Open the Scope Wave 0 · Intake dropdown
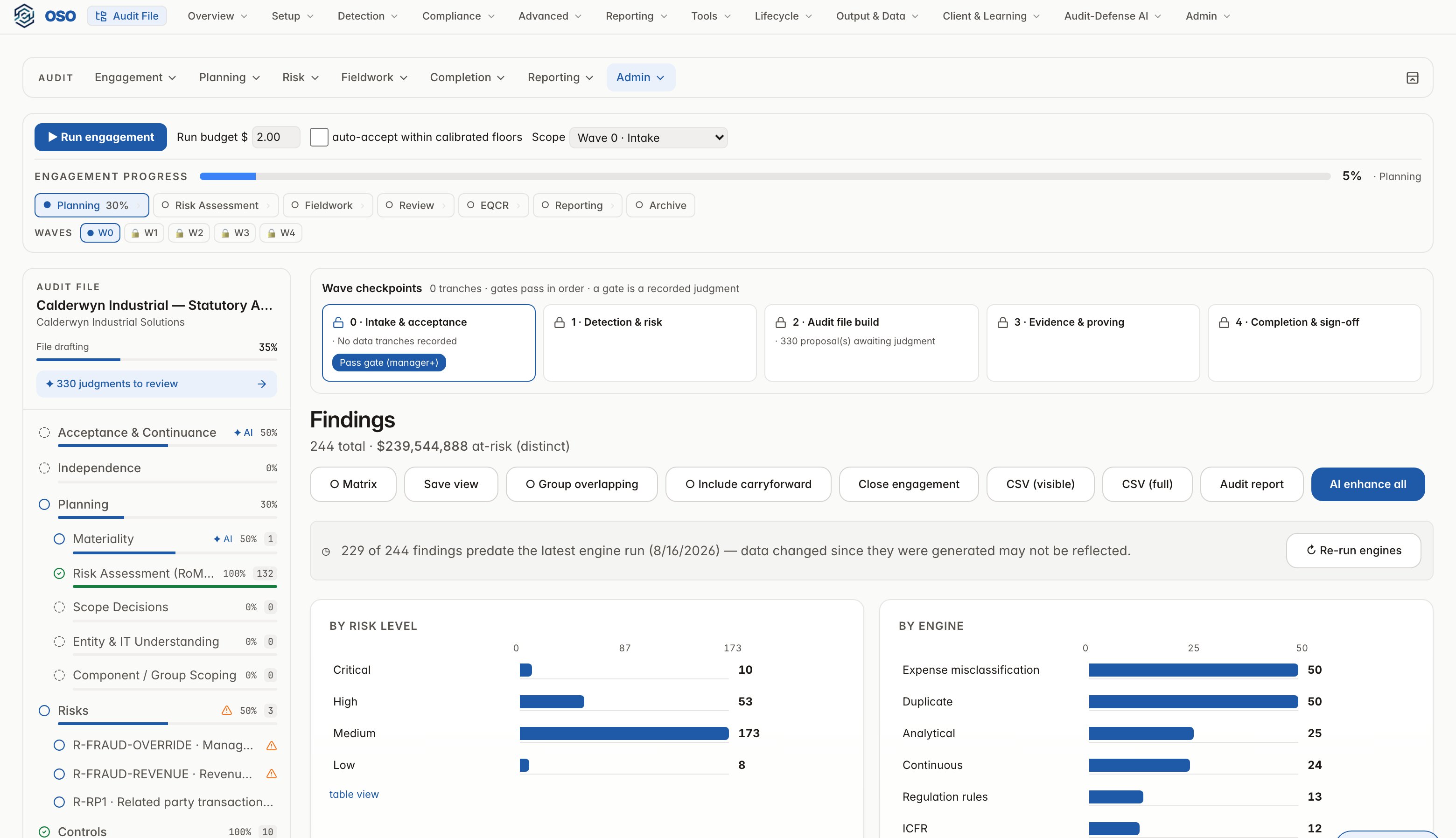Viewport: 1456px width, 838px height. pyautogui.click(x=649, y=138)
